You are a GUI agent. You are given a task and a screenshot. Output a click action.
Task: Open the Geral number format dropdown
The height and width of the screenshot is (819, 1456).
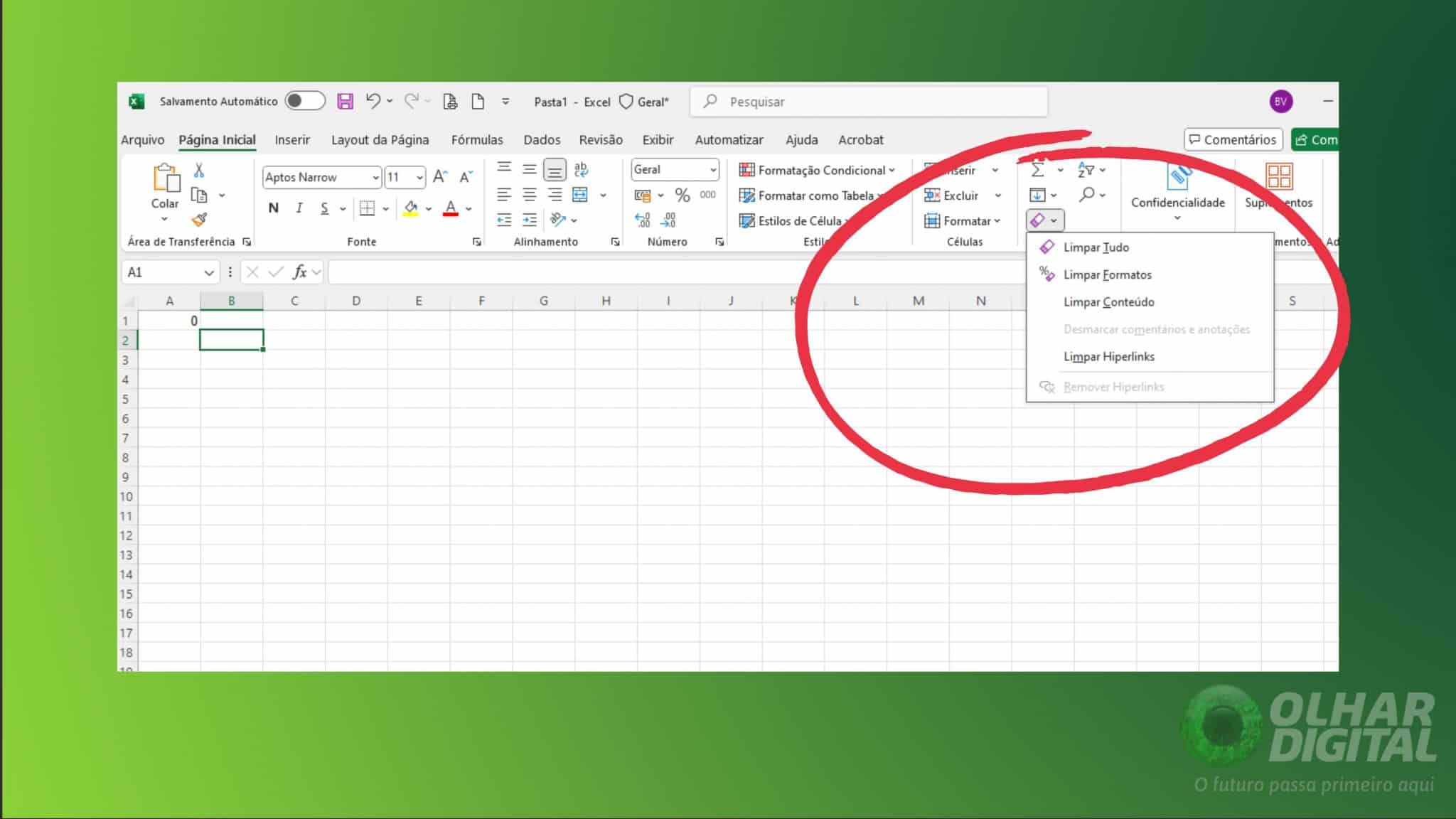[712, 170]
